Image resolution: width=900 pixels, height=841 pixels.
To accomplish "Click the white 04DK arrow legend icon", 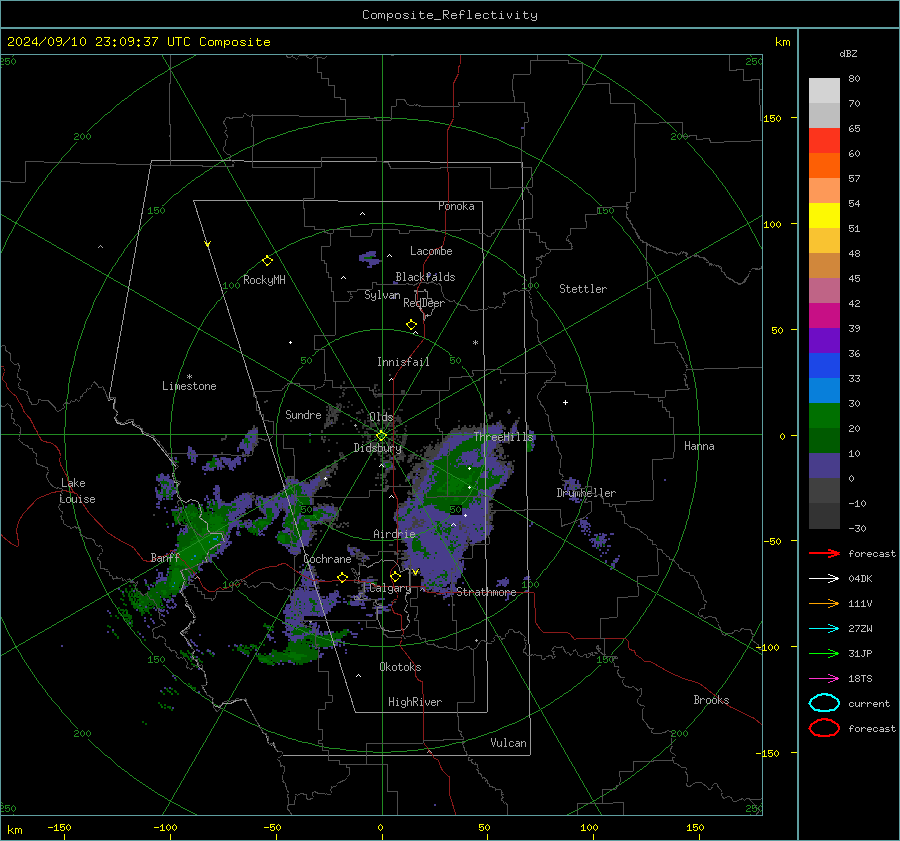I will 824,579.
